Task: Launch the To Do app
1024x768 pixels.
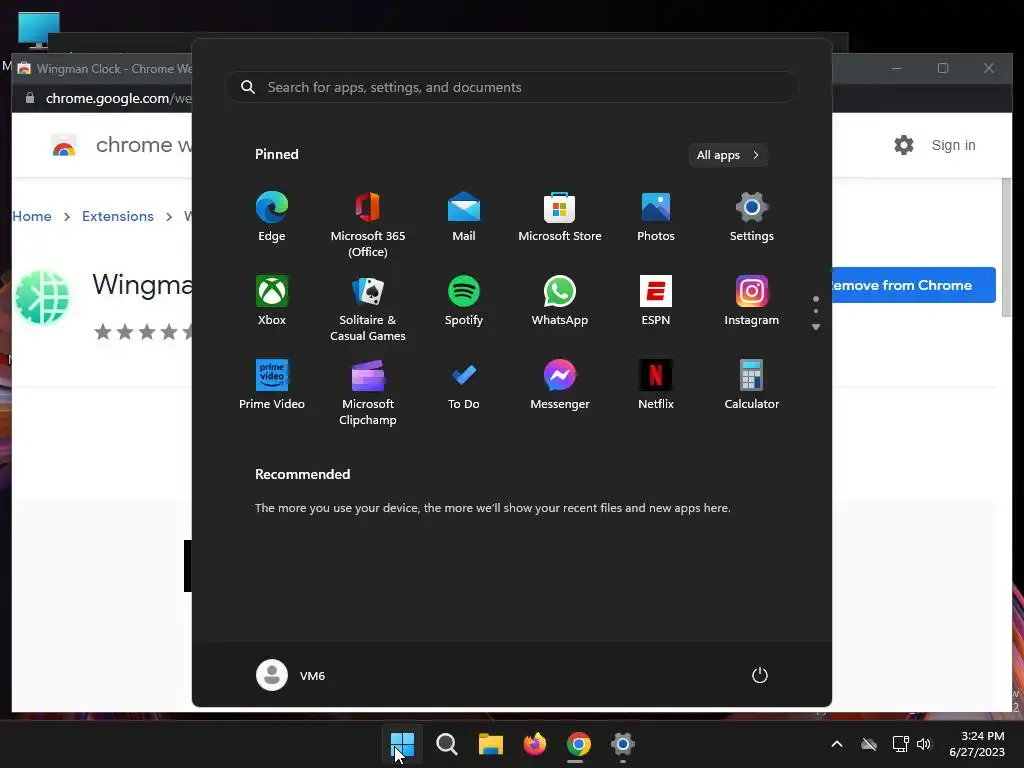Action: coord(464,385)
